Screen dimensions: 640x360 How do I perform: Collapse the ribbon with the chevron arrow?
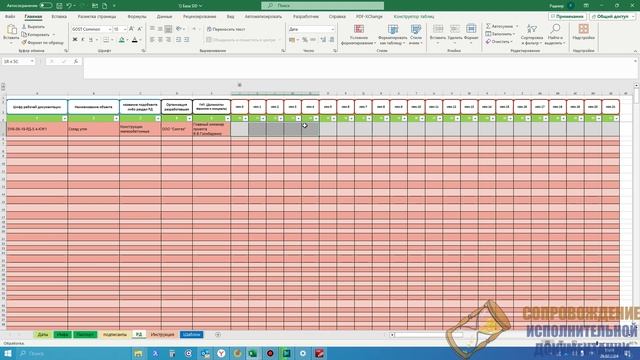[635, 51]
